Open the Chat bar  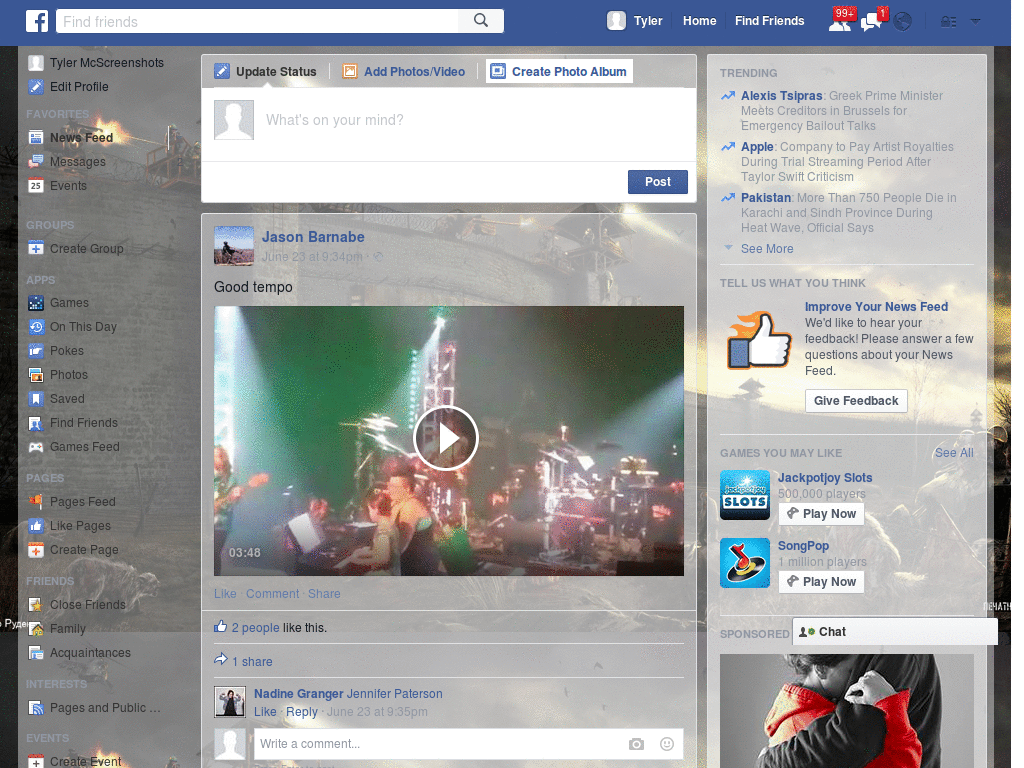coord(895,632)
